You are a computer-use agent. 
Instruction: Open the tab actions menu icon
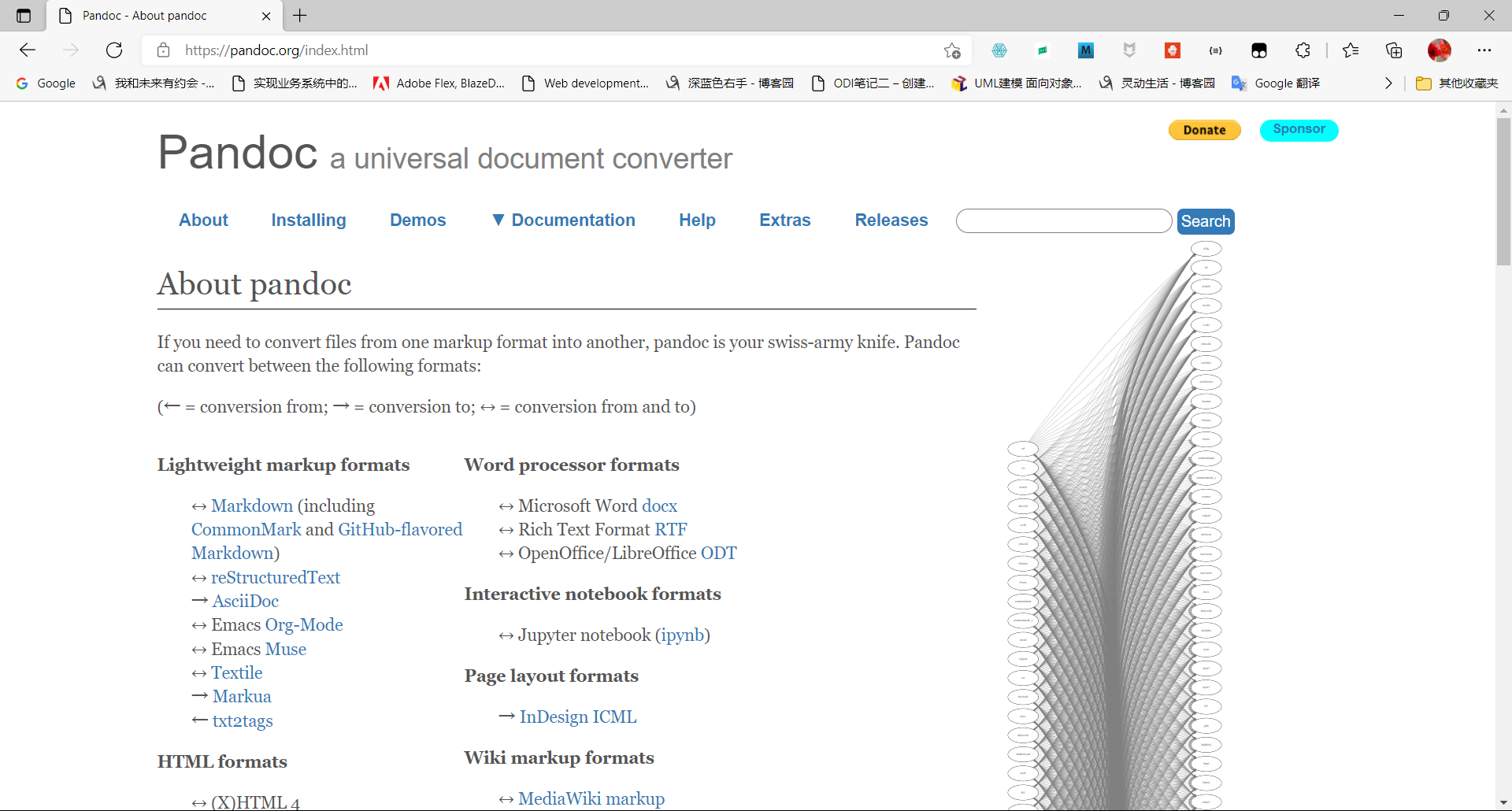(24, 16)
